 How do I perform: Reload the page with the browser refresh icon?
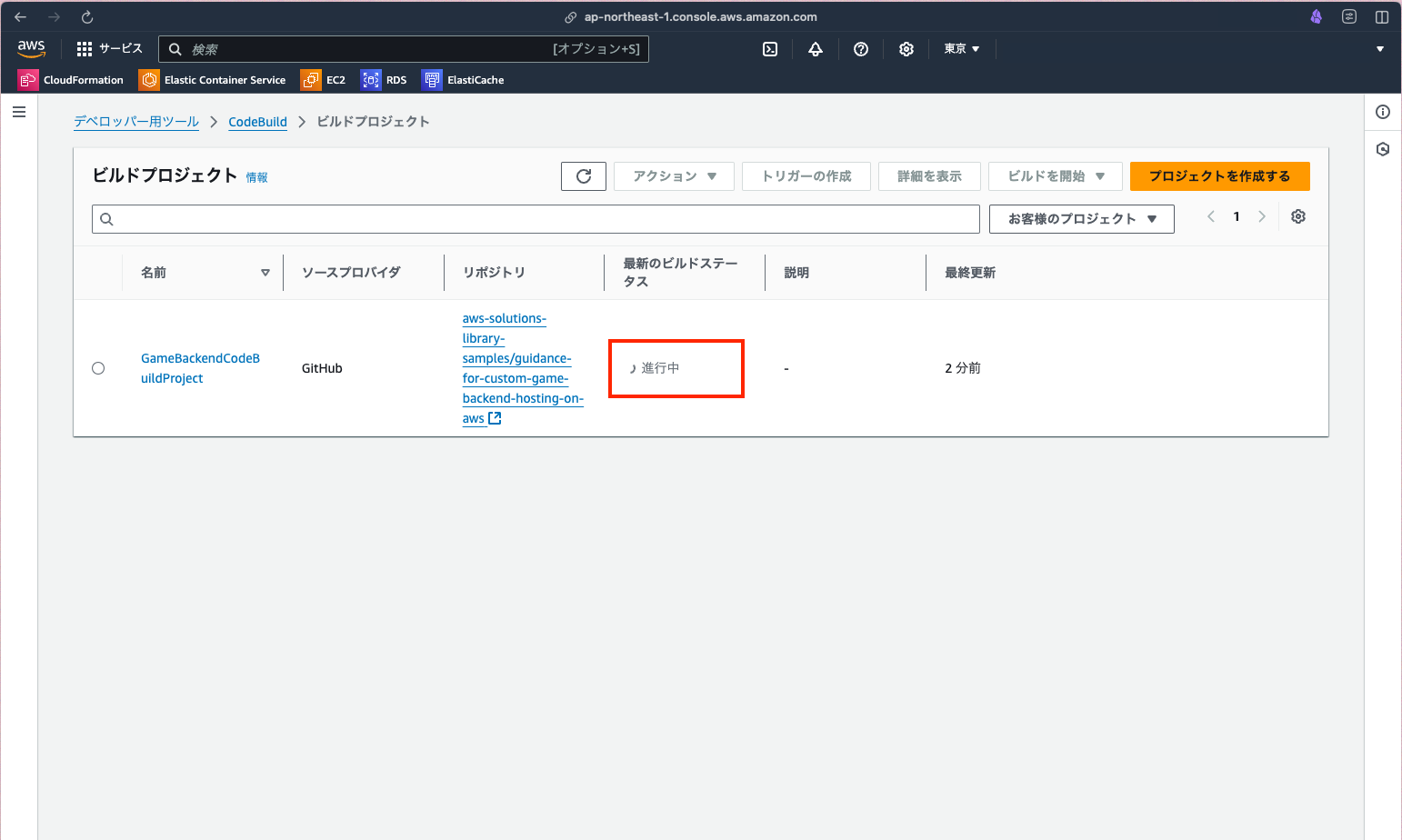87,17
